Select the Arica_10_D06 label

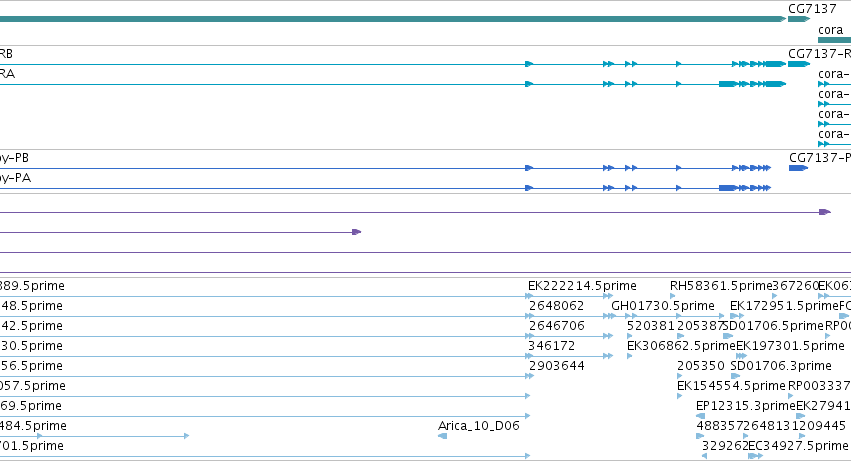479,426
